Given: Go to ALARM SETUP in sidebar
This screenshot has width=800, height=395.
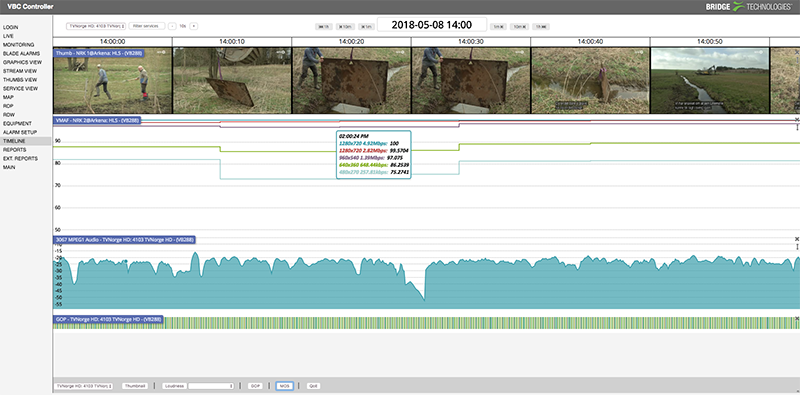Looking at the screenshot, I should (19, 132).
